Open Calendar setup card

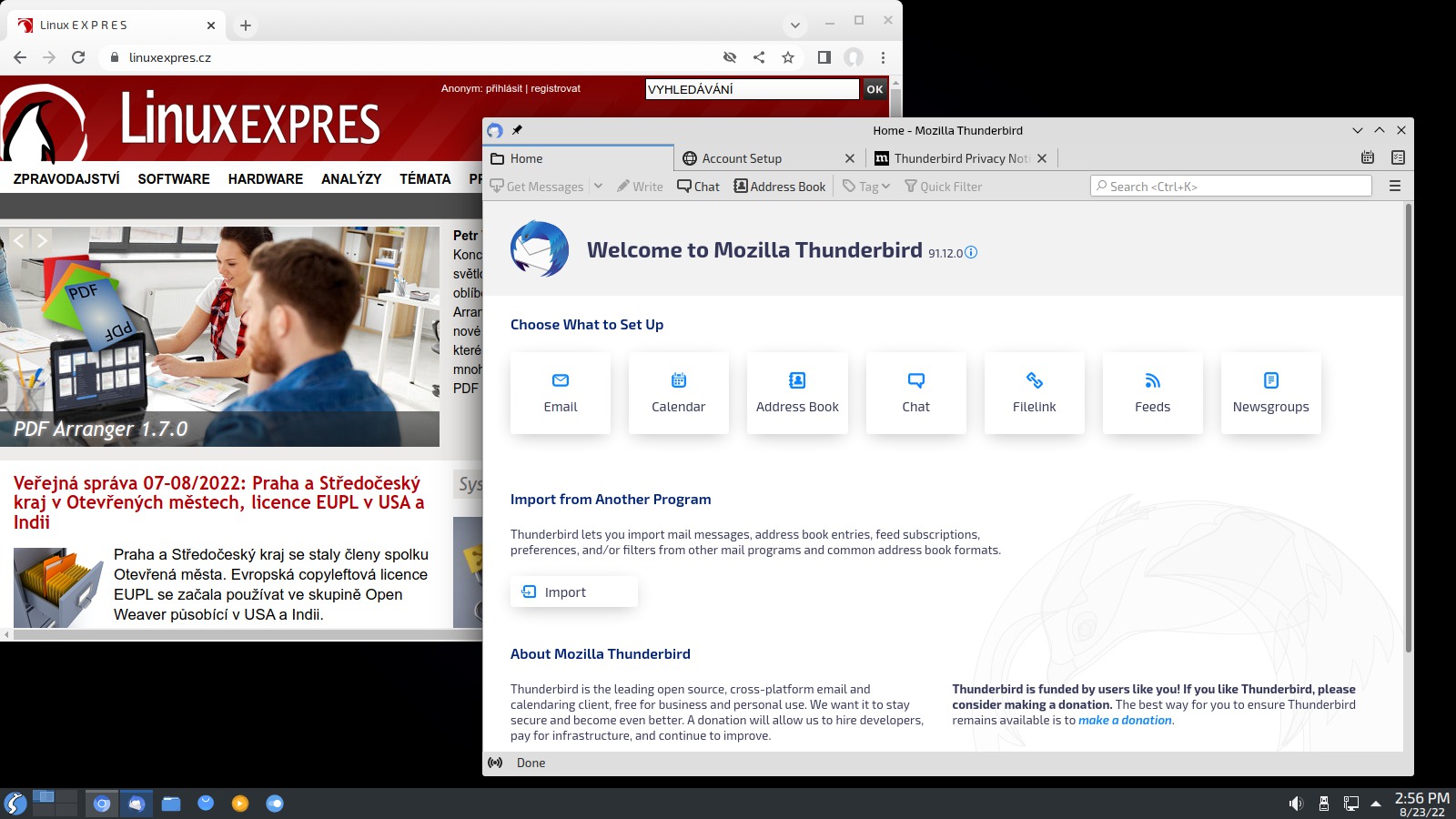point(679,393)
